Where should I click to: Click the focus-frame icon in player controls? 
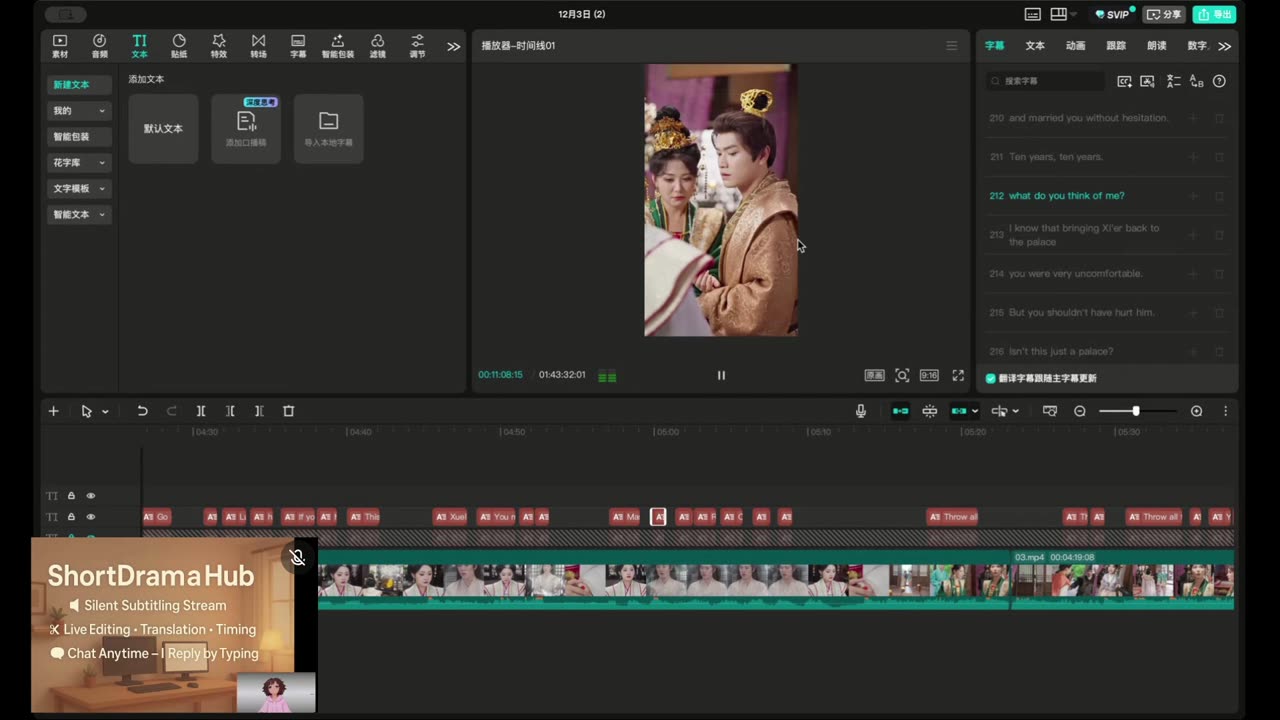tap(902, 375)
